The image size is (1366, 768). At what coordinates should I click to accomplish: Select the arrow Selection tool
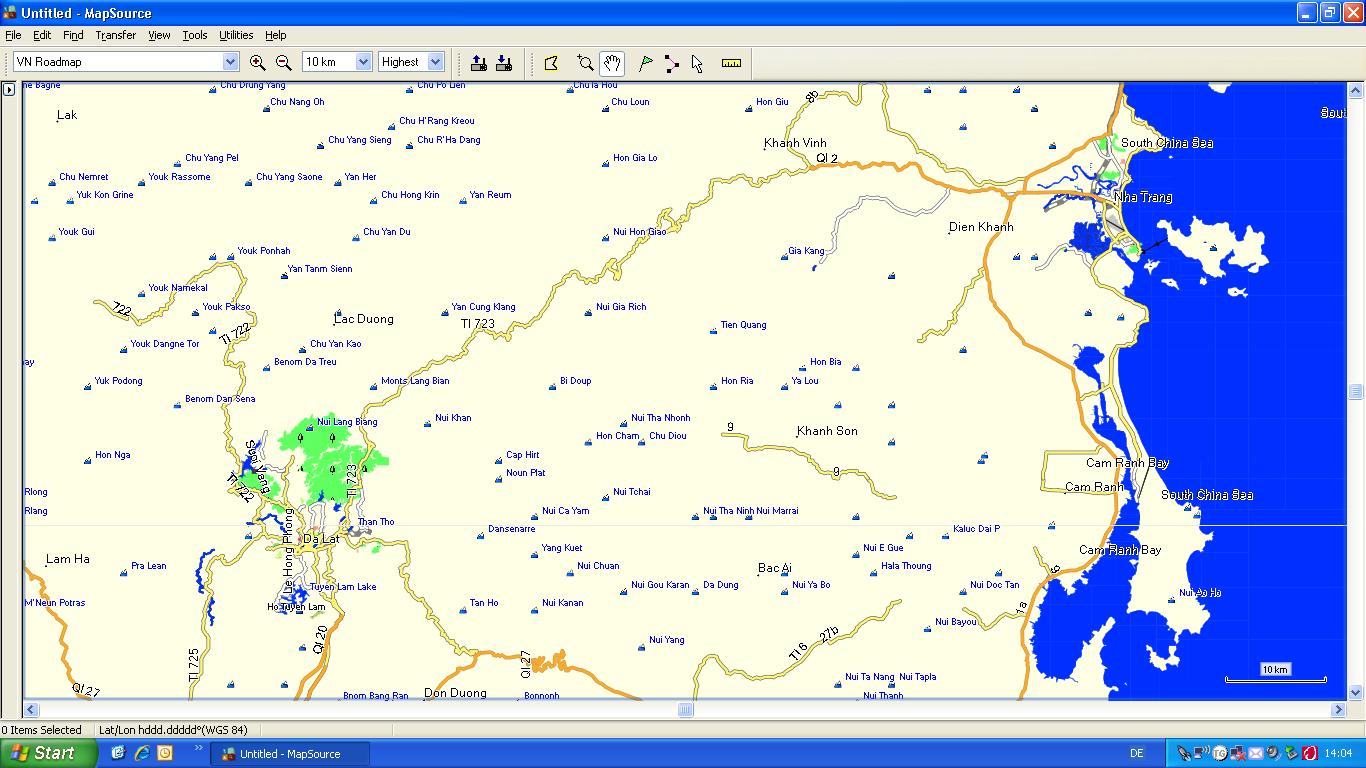[x=697, y=63]
